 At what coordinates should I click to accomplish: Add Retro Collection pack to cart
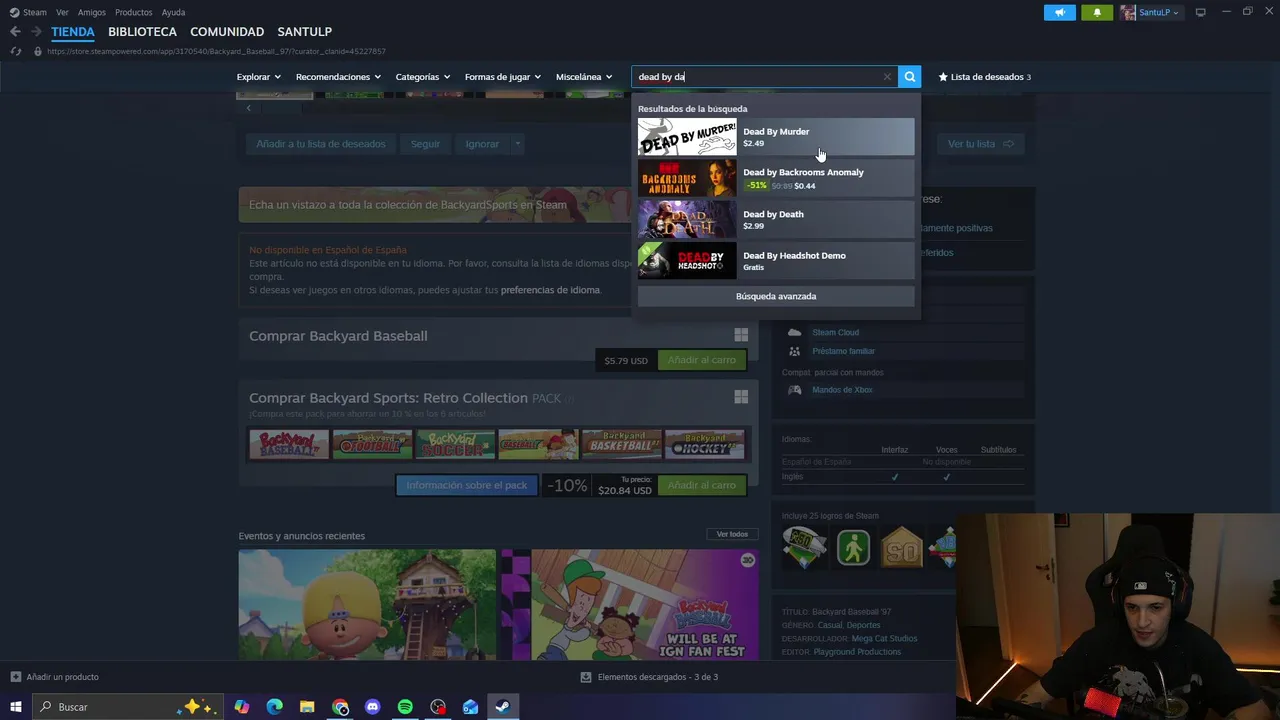pyautogui.click(x=702, y=485)
